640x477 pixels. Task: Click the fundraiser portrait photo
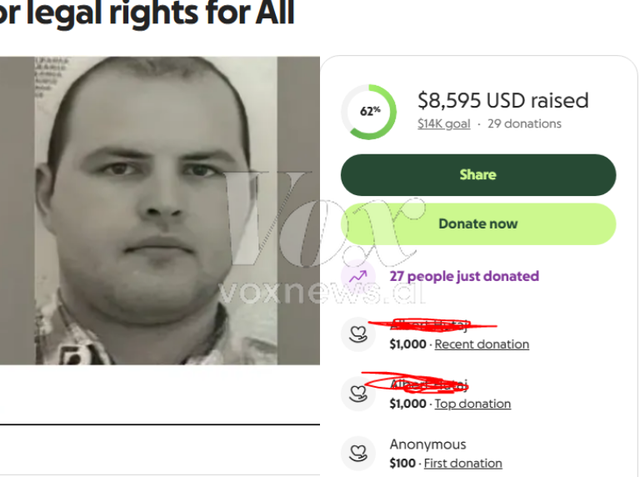pyautogui.click(x=160, y=211)
